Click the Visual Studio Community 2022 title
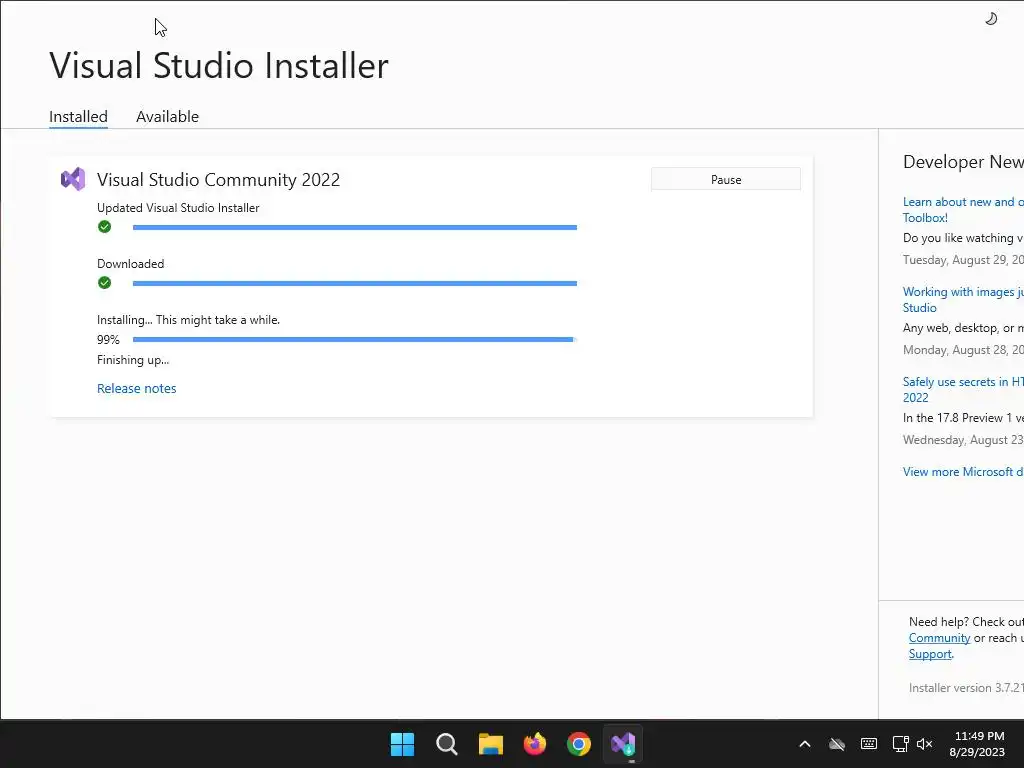Screen dimensions: 1024x768 218,180
